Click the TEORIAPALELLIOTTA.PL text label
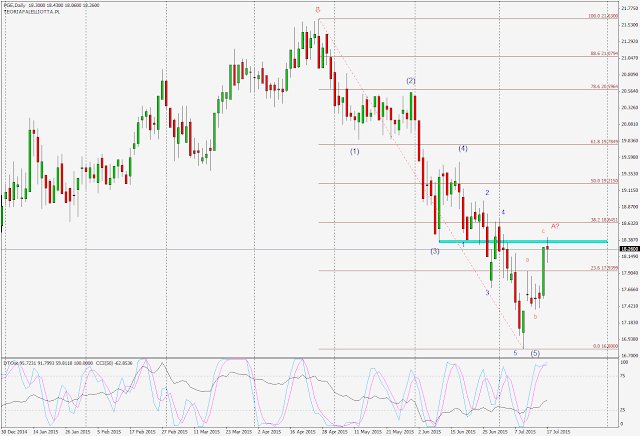 pos(31,12)
